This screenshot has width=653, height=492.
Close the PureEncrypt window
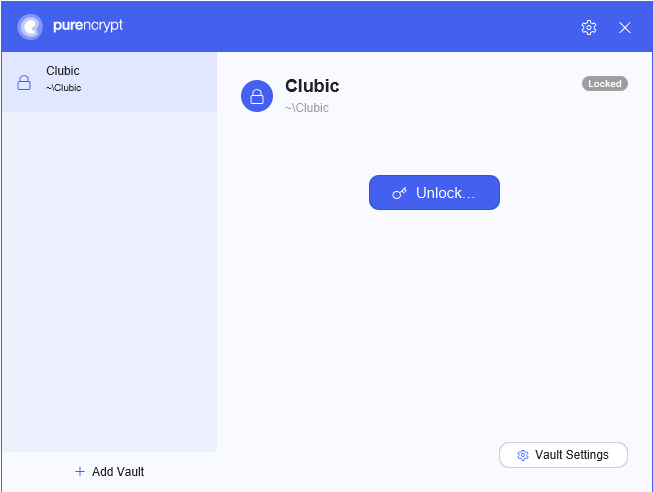tap(624, 27)
